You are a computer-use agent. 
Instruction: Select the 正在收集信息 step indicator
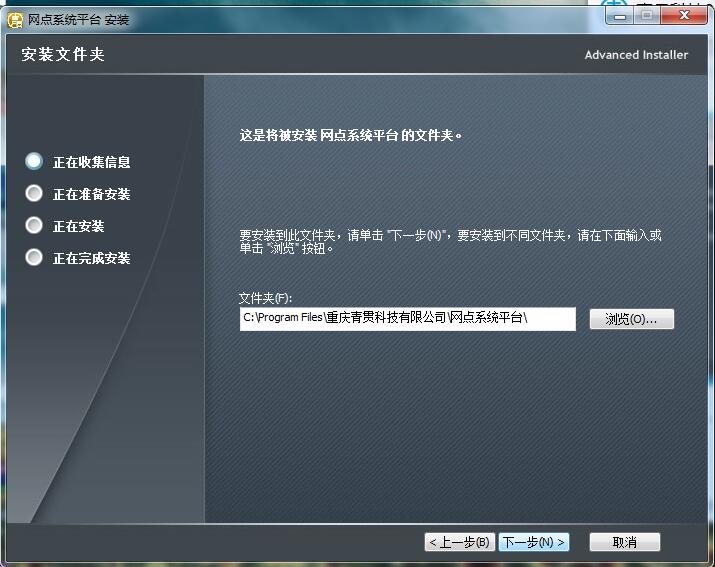coord(35,161)
